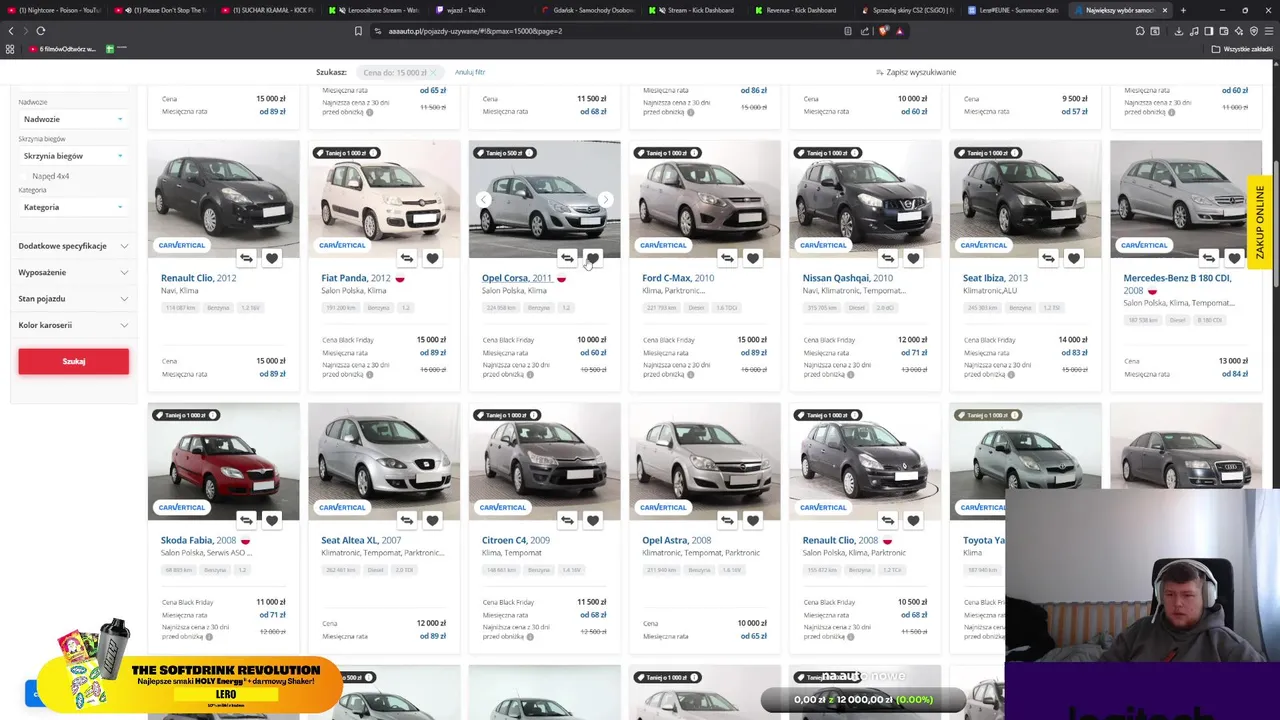Click Zapisz wyszukiwanie link
1280x720 pixels.
(916, 72)
